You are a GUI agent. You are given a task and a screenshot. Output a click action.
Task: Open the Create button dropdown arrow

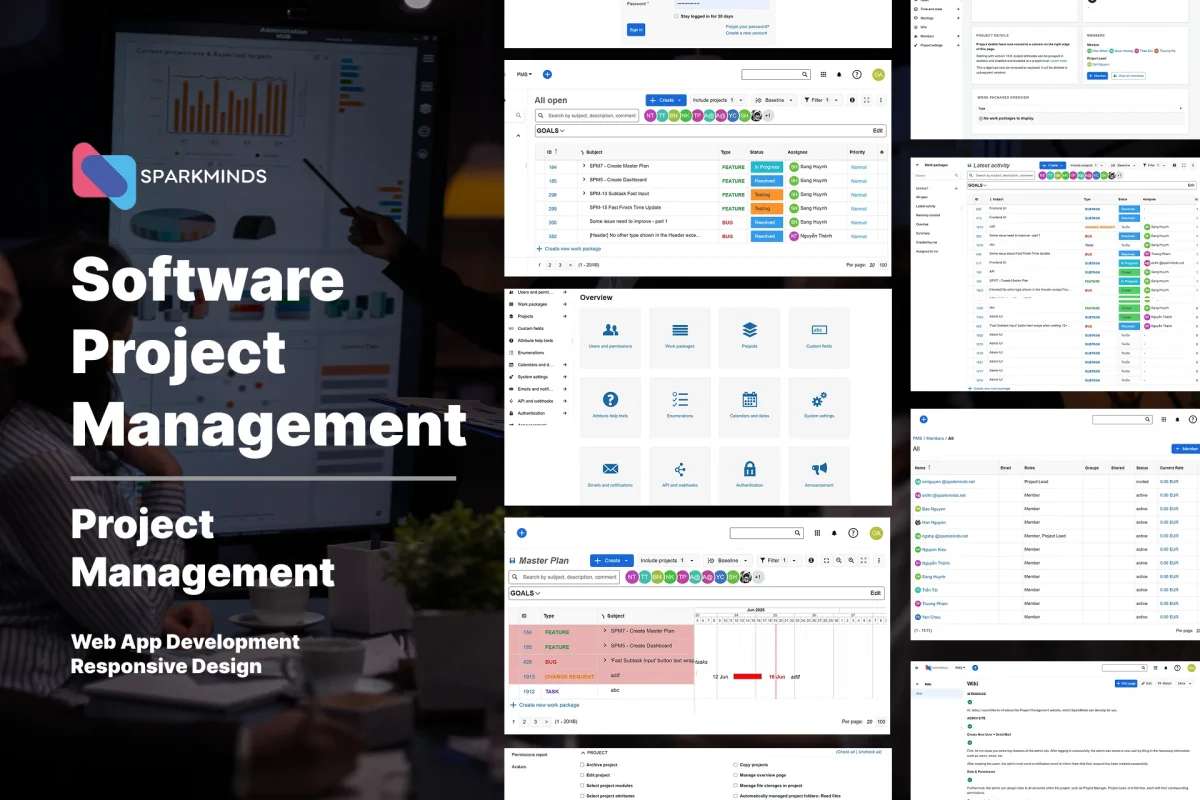pos(679,100)
